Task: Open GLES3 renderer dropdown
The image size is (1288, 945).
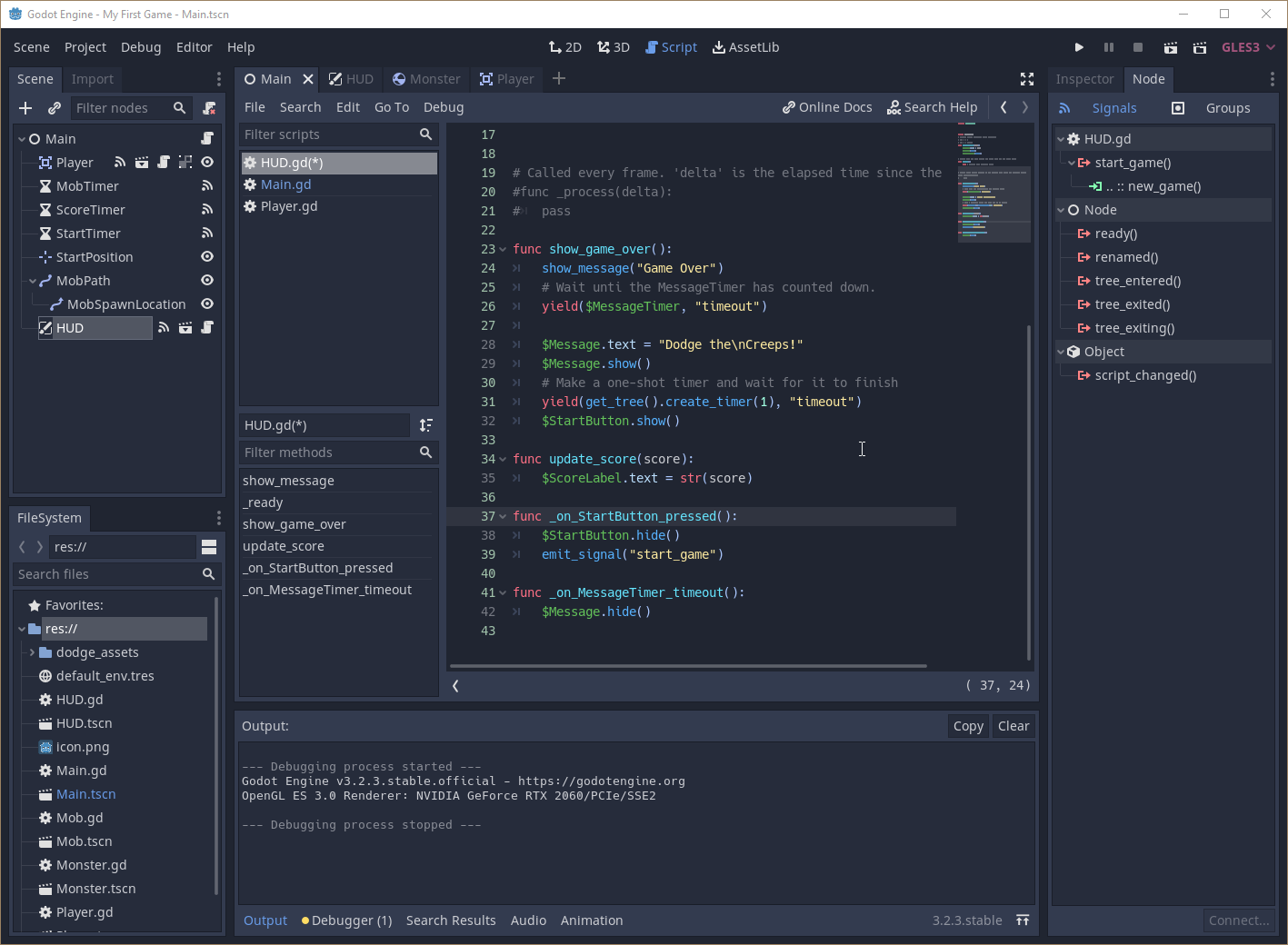Action: (1248, 47)
